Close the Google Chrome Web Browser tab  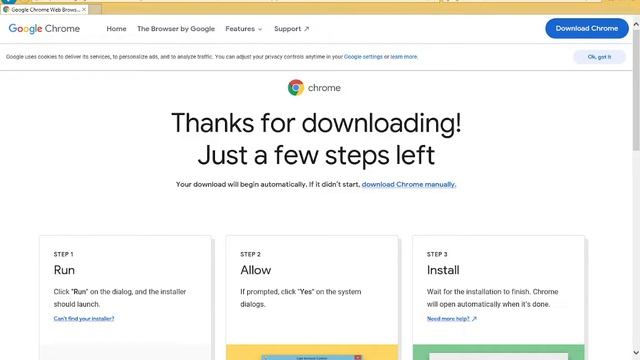(x=84, y=9)
